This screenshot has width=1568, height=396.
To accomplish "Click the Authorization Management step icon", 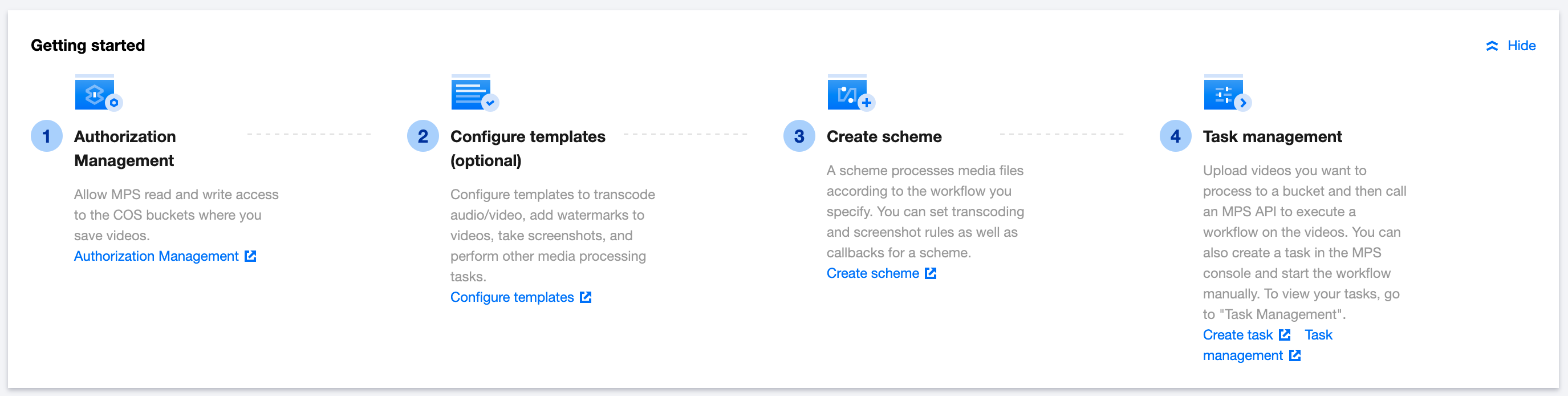I will pyautogui.click(x=98, y=94).
